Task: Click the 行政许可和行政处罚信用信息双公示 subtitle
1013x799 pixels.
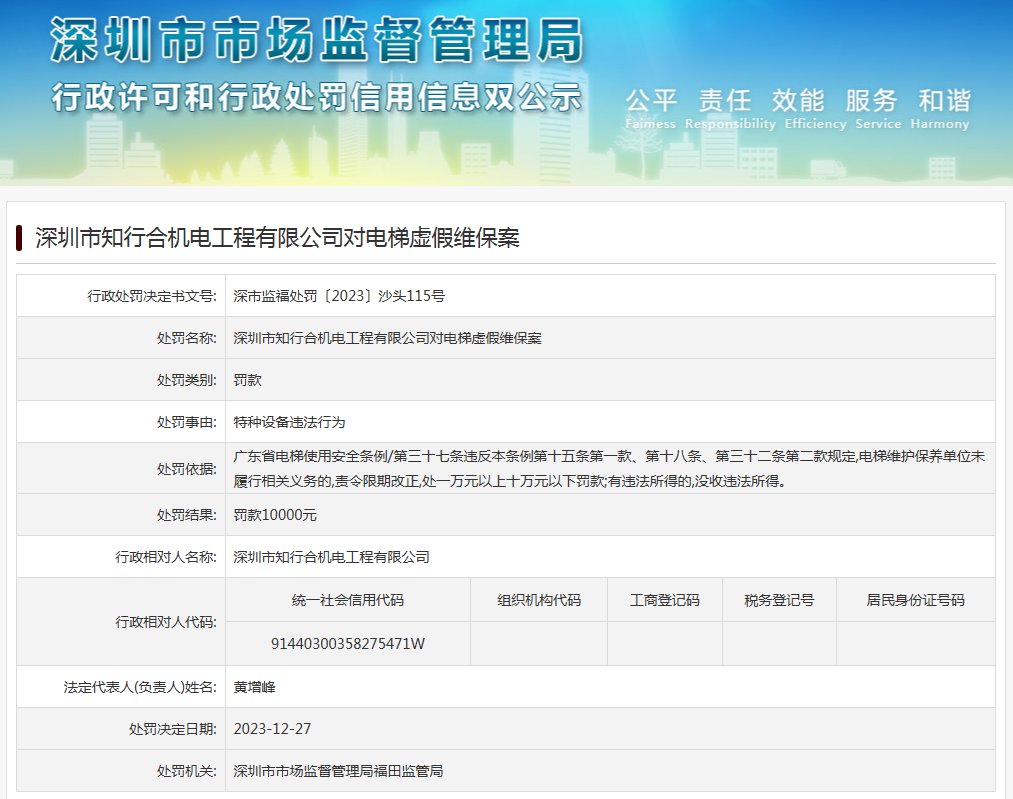Action: [316, 98]
